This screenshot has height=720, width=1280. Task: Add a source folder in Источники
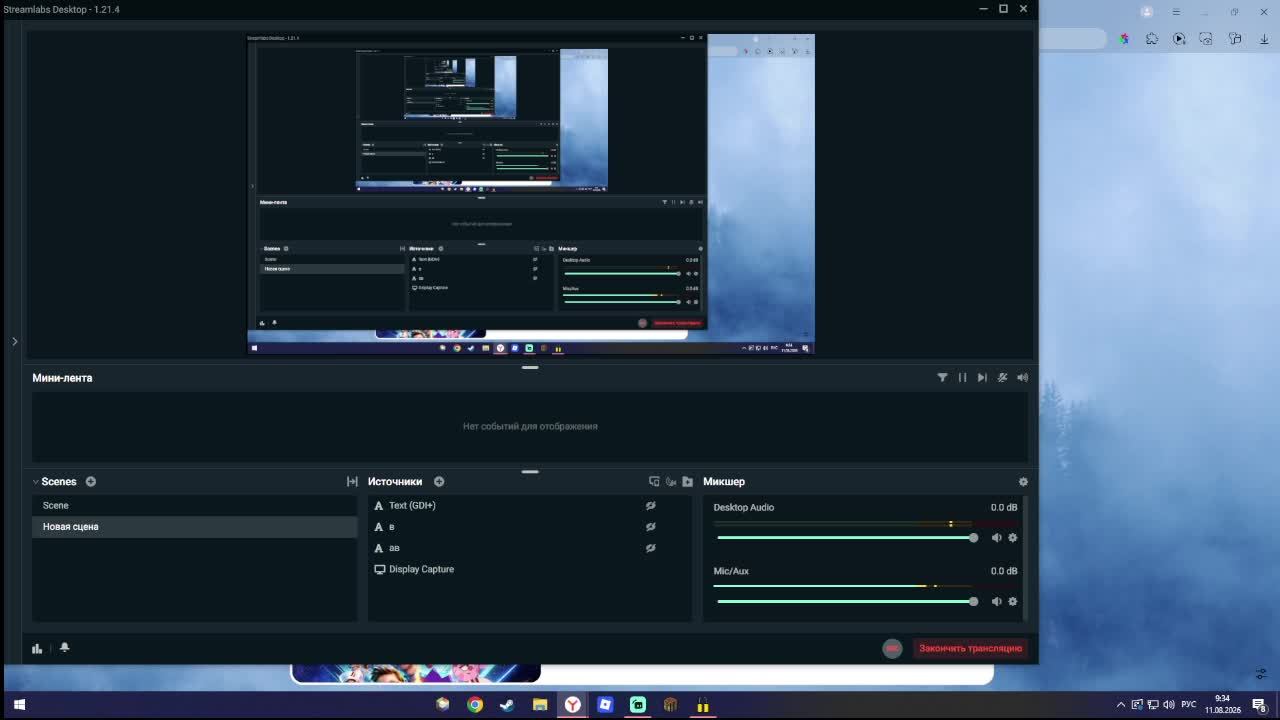[x=687, y=482]
